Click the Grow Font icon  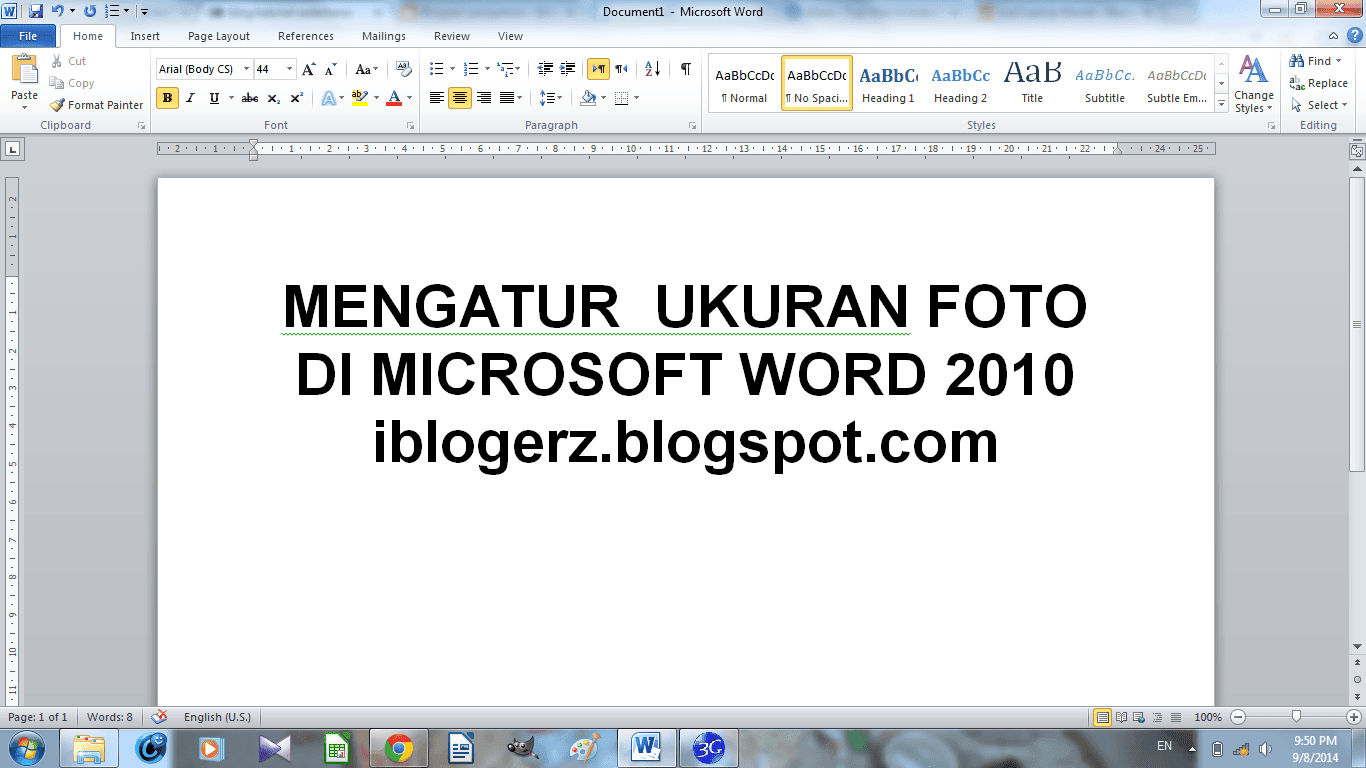309,69
